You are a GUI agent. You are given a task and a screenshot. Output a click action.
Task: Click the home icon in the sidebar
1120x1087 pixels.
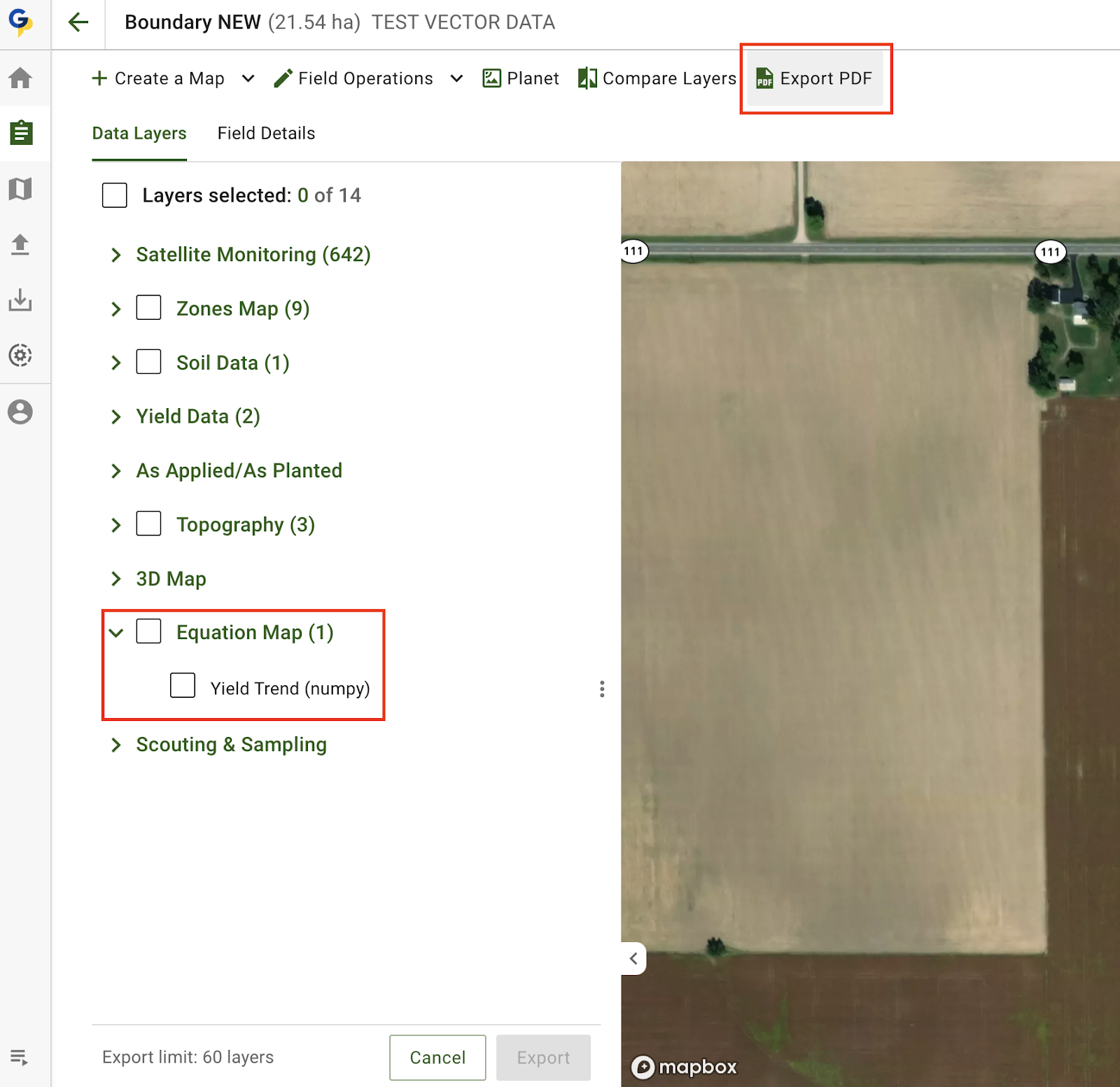coord(20,78)
